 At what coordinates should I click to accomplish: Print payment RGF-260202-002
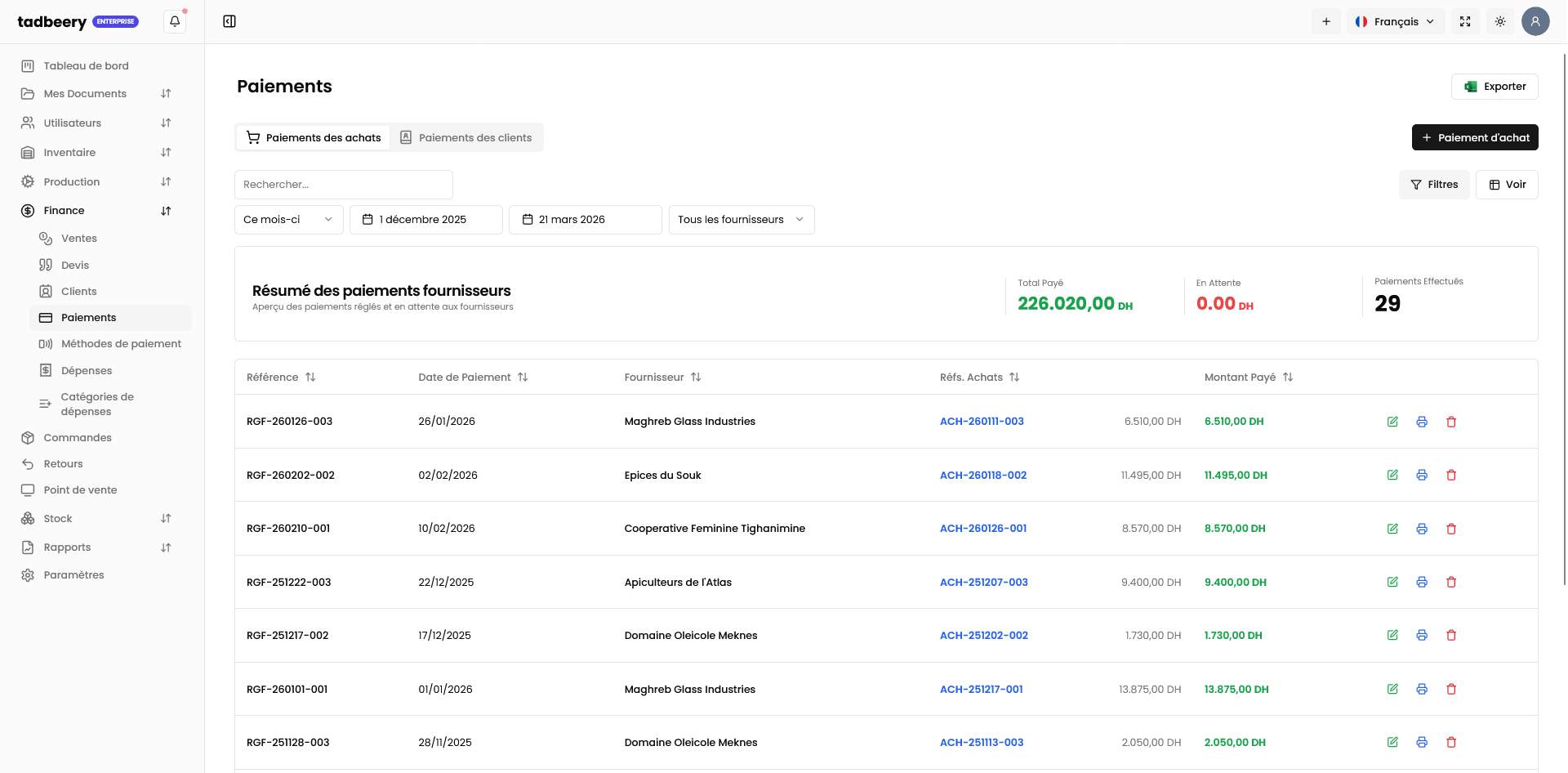1422,475
